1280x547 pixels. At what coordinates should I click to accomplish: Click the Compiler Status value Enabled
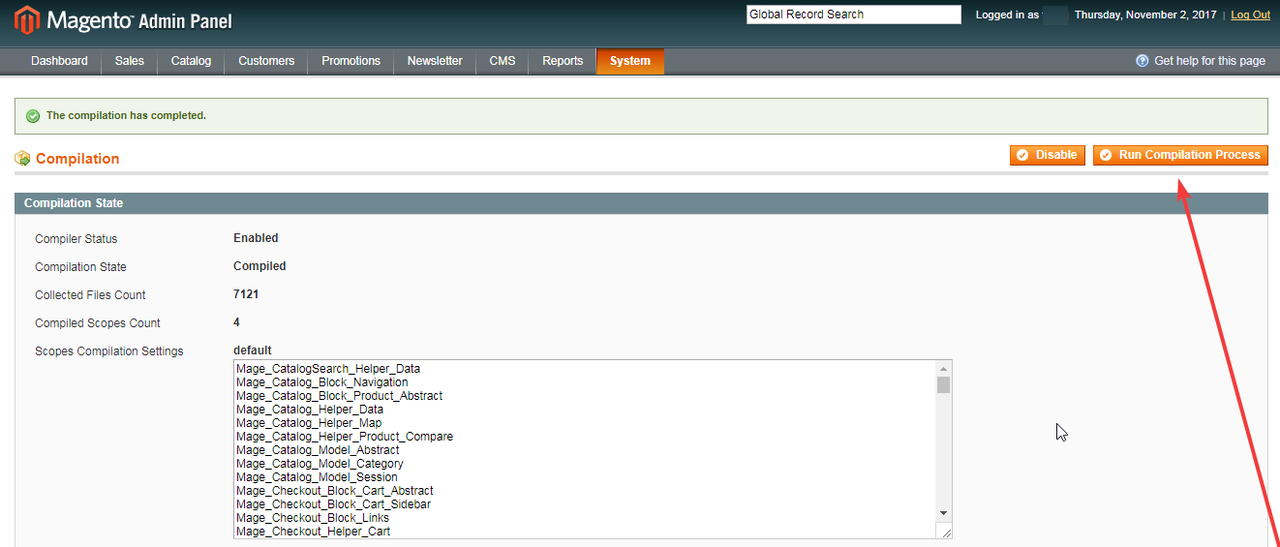(x=256, y=238)
